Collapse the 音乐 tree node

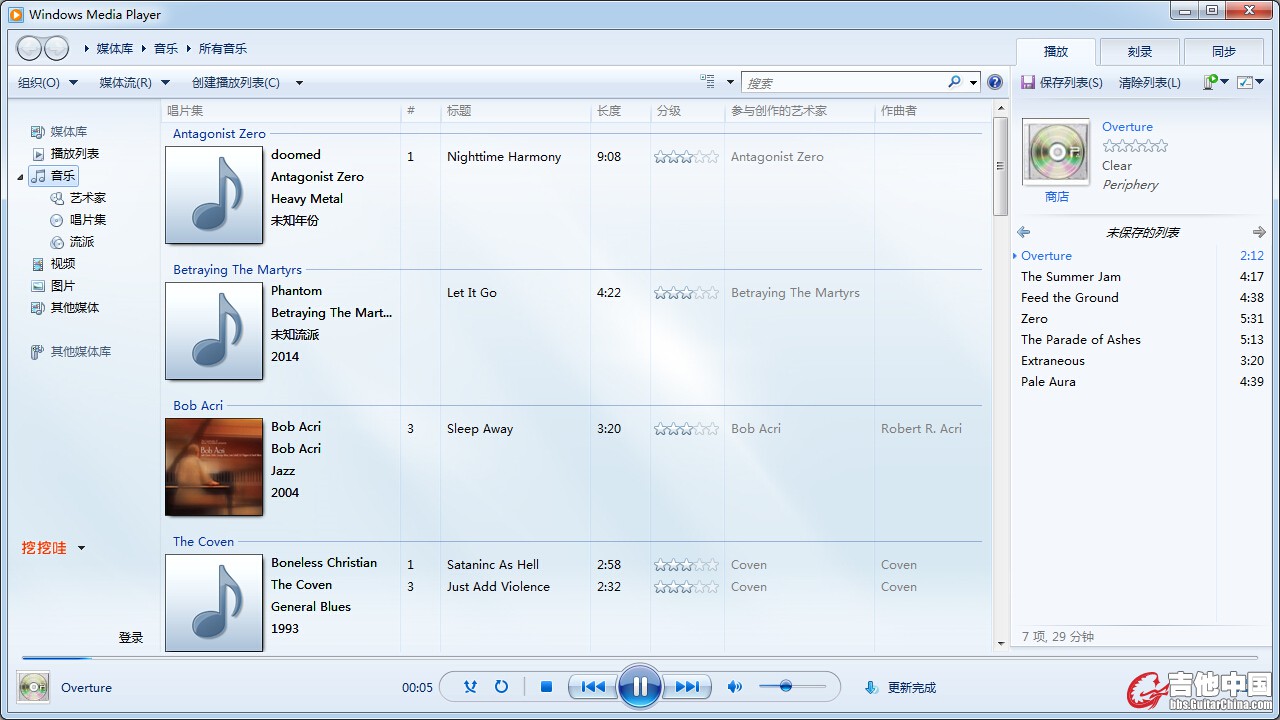click(21, 176)
